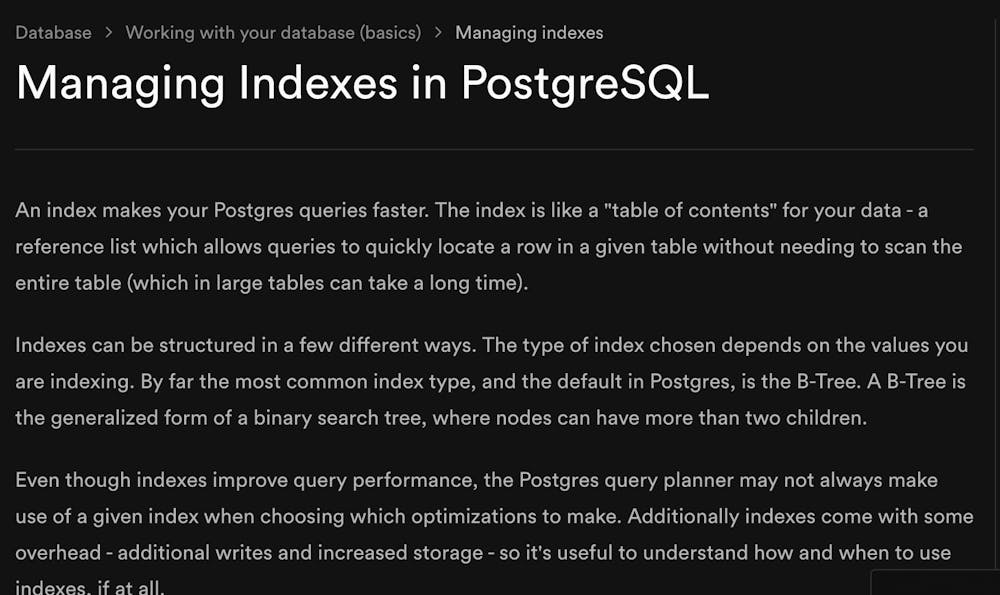Click the paragraph starting 'An index makes'
The width and height of the screenshot is (1000, 595).
click(x=489, y=246)
